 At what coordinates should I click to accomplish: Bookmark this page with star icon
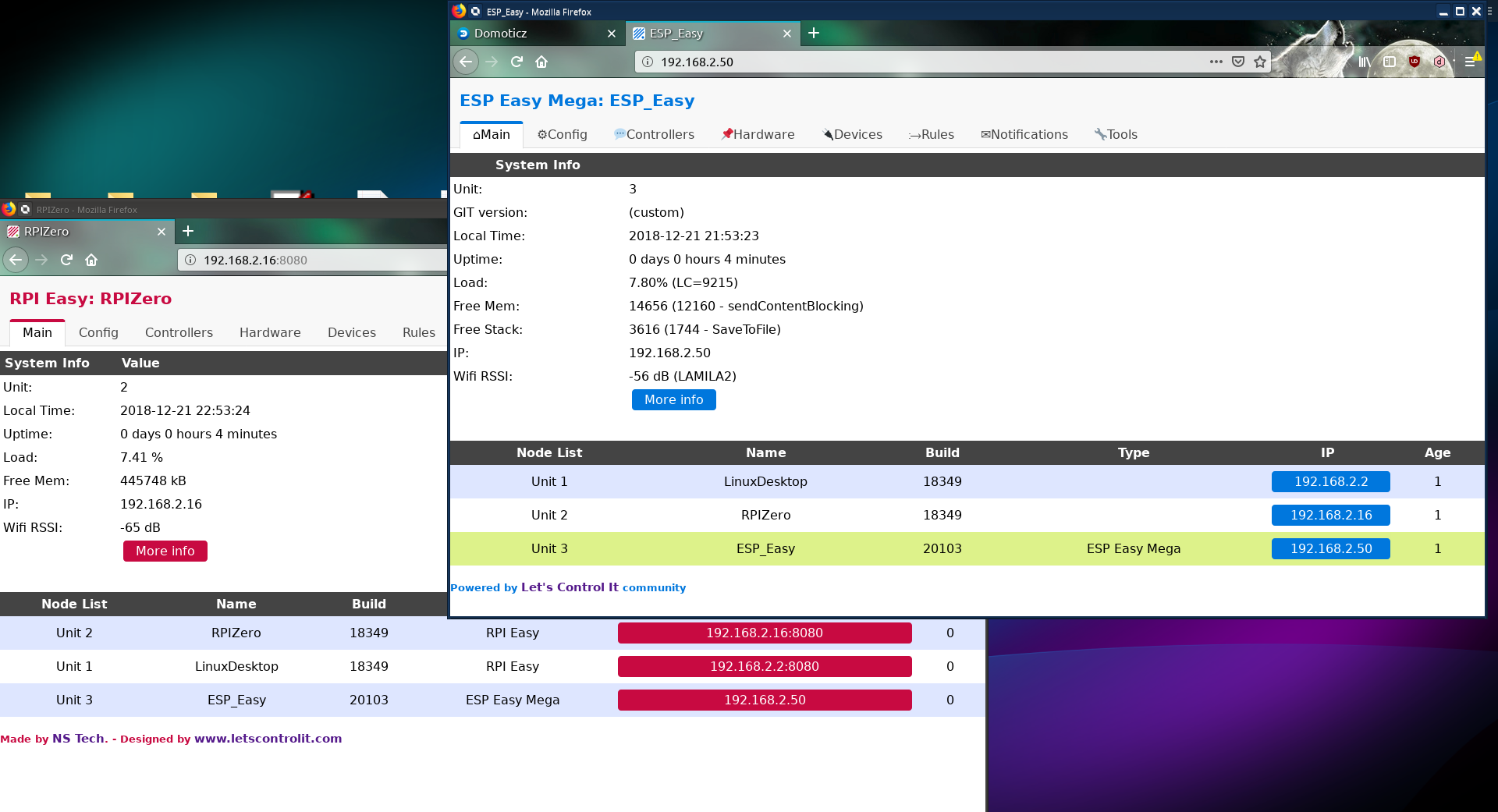pos(1260,62)
